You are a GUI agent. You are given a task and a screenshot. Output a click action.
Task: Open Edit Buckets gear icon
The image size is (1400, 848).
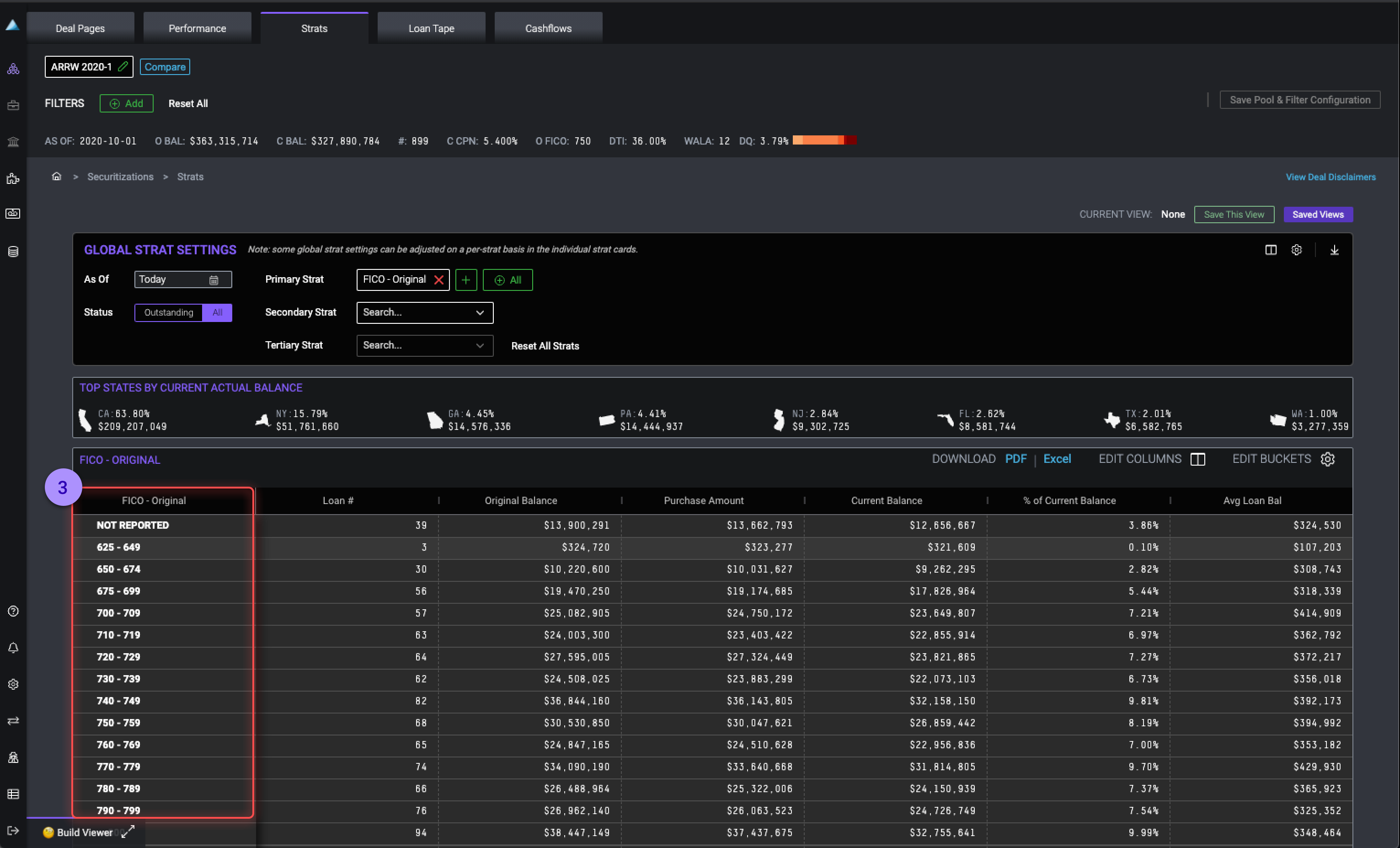[1327, 459]
